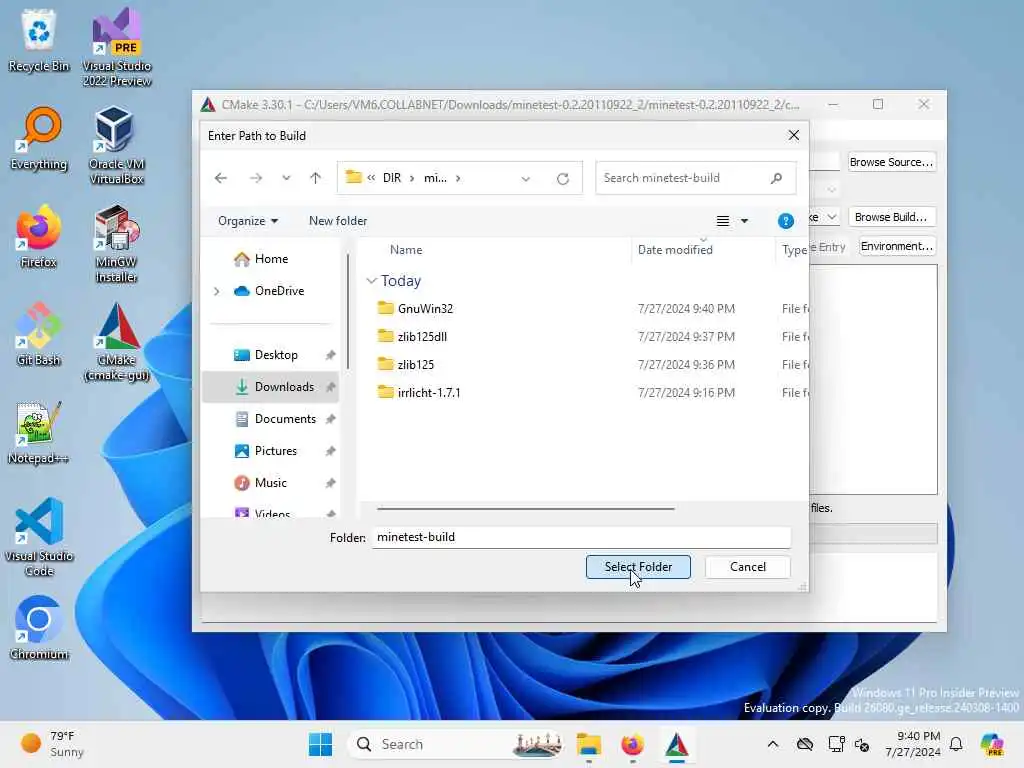
Task: Open Chromium desktop shortcut
Action: pos(39,628)
